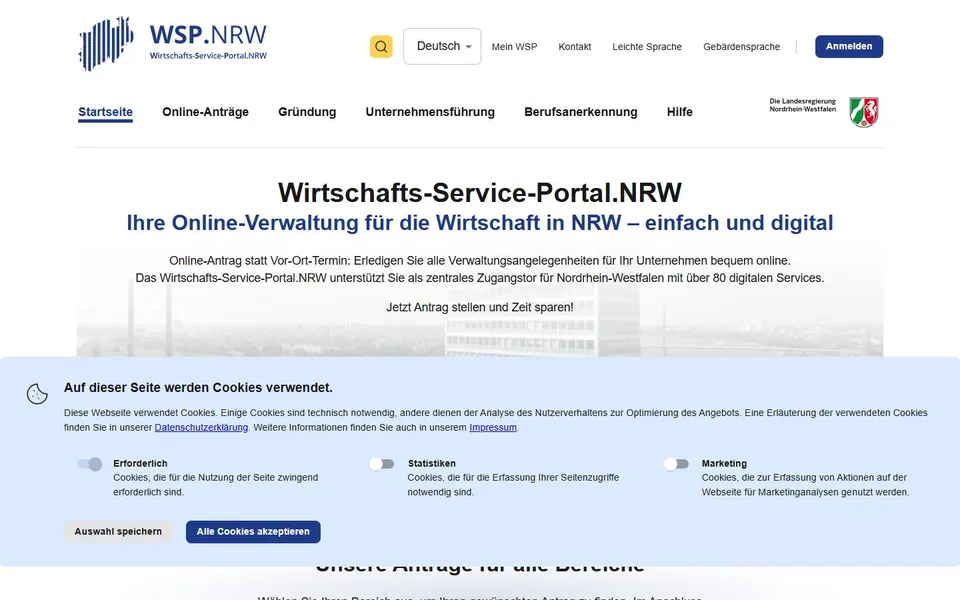Open the Berufsanerkennung menu
The image size is (960, 600).
(x=580, y=112)
